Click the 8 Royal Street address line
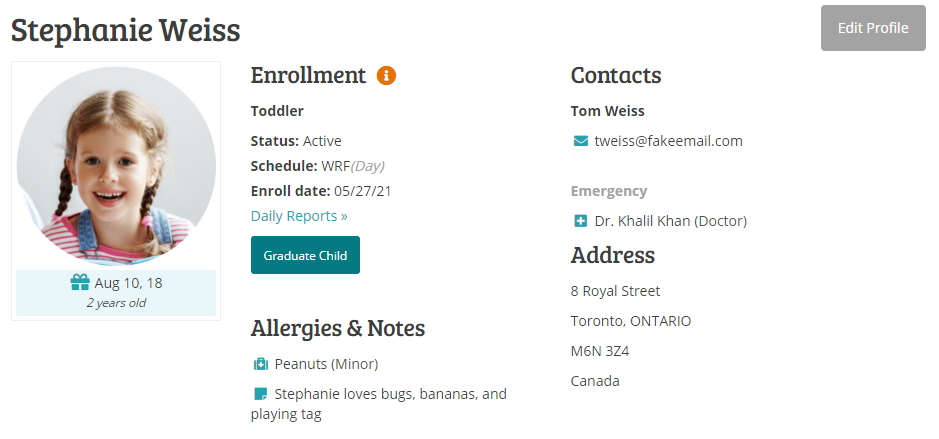This screenshot has height=439, width=939. point(615,291)
